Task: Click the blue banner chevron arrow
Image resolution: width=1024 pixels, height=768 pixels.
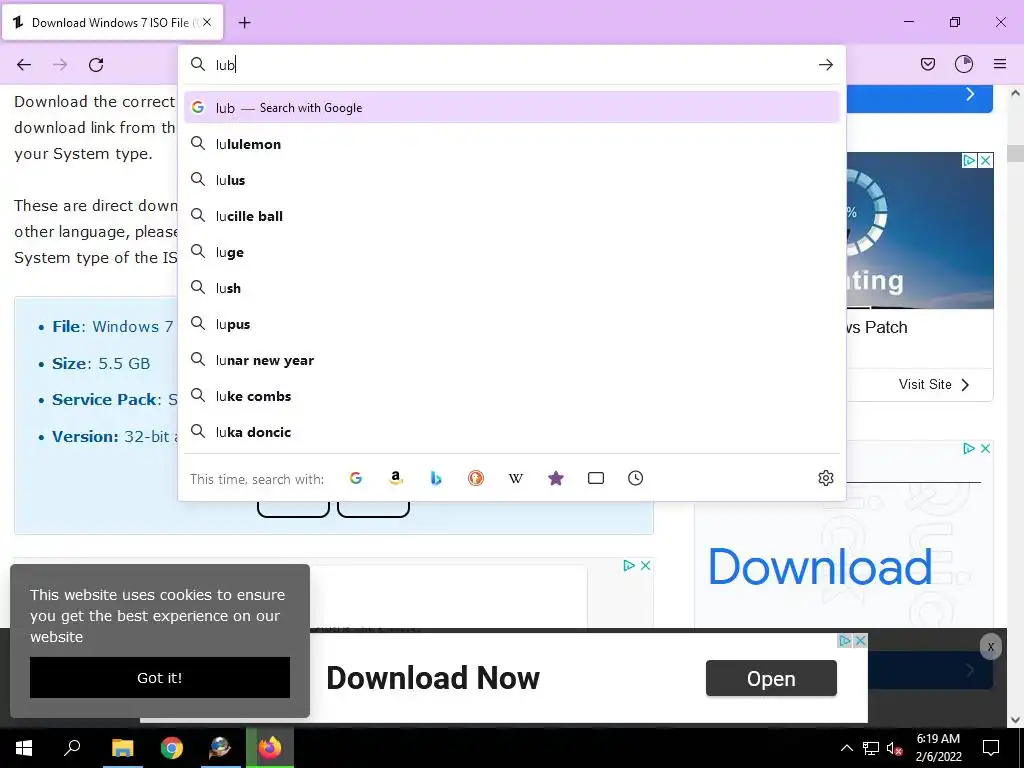Action: (970, 94)
